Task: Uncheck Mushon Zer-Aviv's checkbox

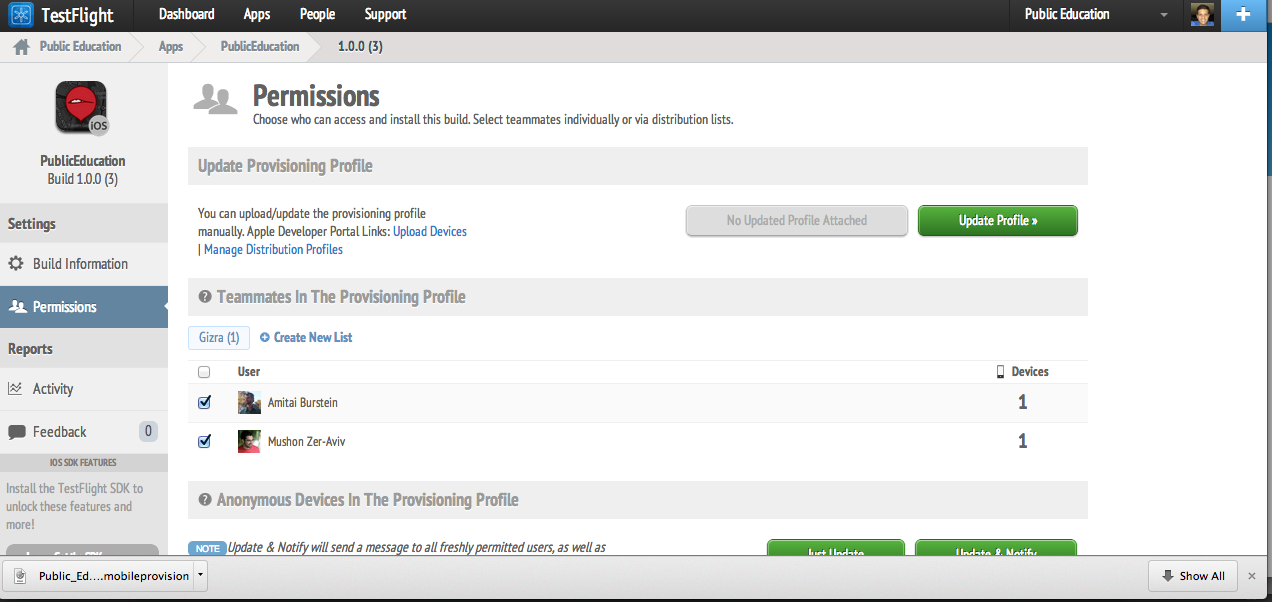Action: tap(204, 440)
